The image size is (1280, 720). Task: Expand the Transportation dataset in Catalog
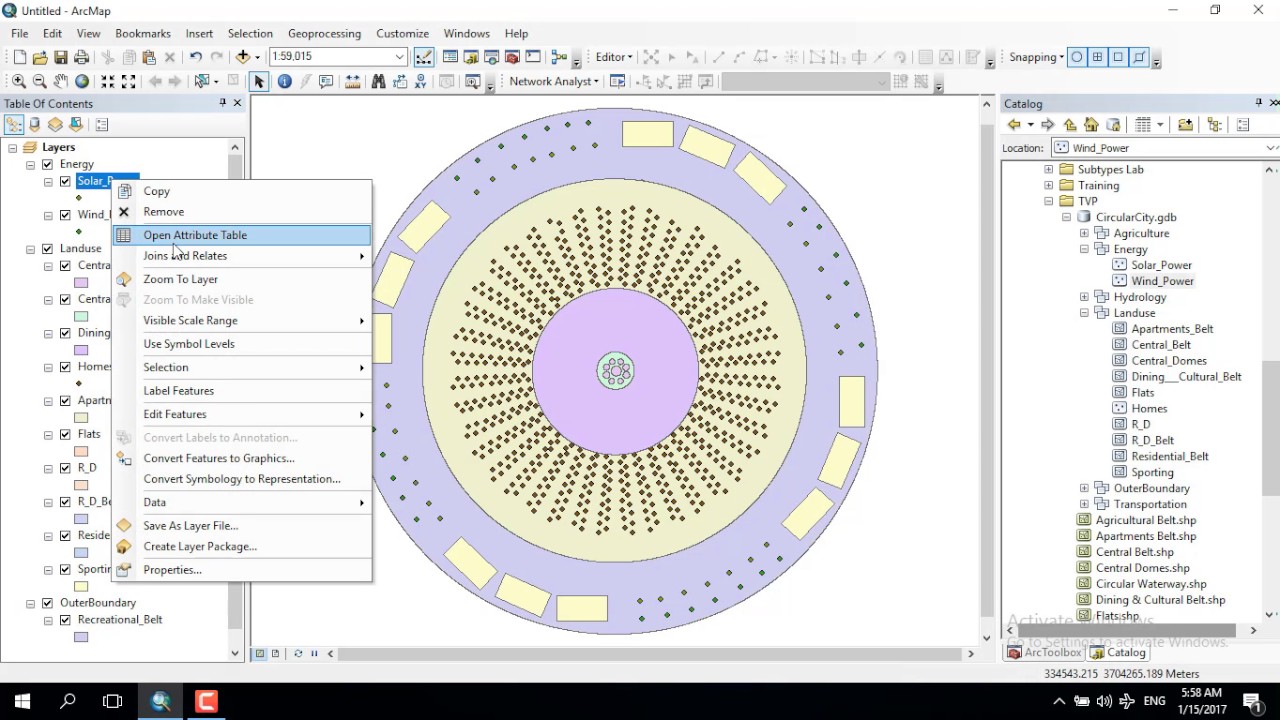pos(1084,504)
